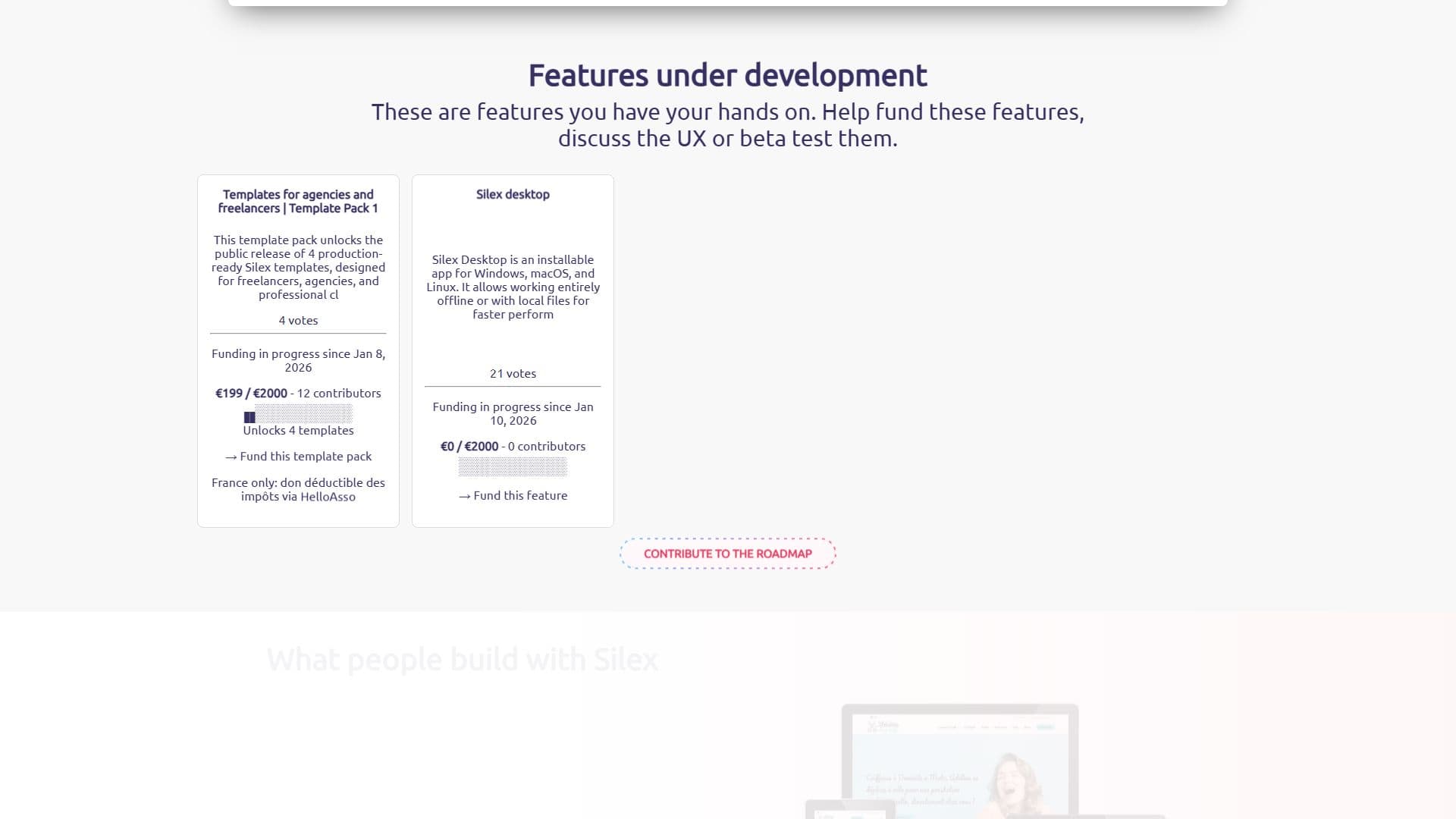Viewport: 1456px width, 819px height.
Task: Follow the HelloAsso link
Action: (328, 497)
